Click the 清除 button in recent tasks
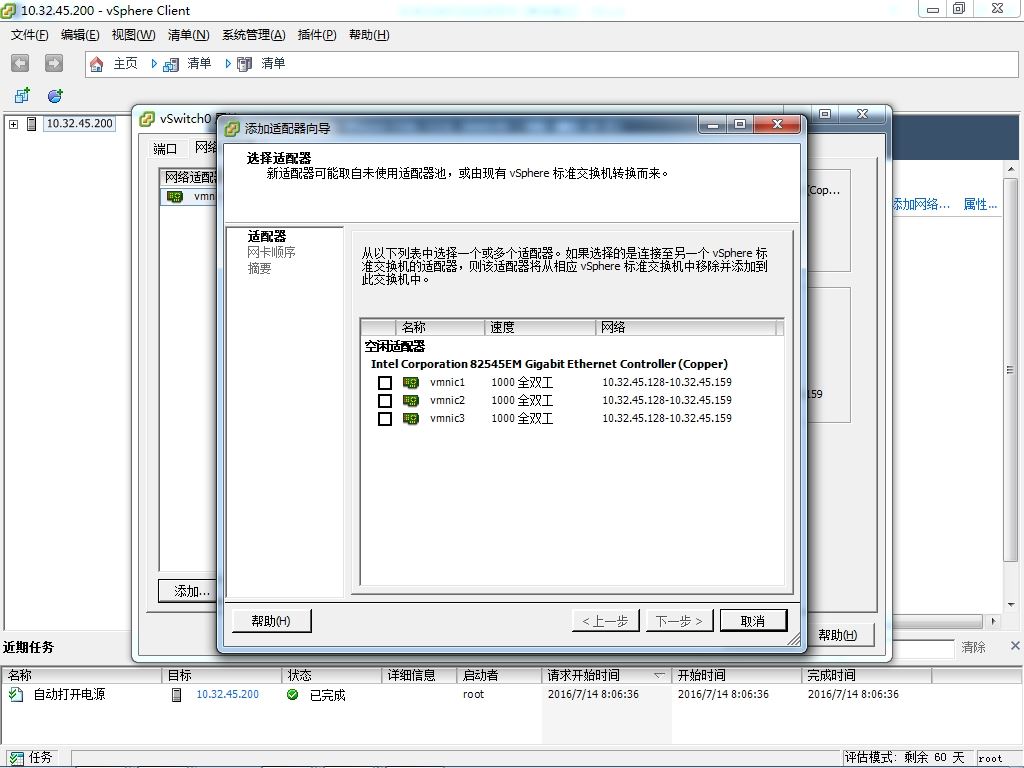The image size is (1024, 768). (973, 647)
